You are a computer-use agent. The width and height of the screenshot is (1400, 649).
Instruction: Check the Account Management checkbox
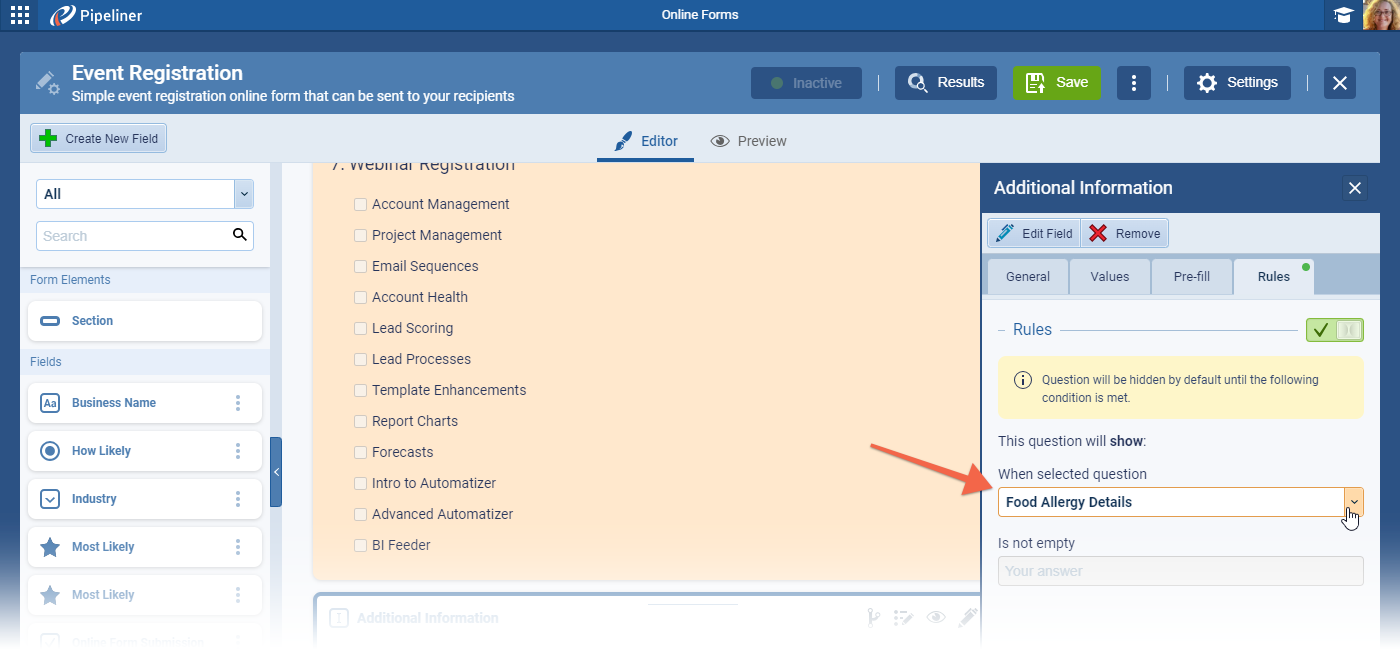360,205
